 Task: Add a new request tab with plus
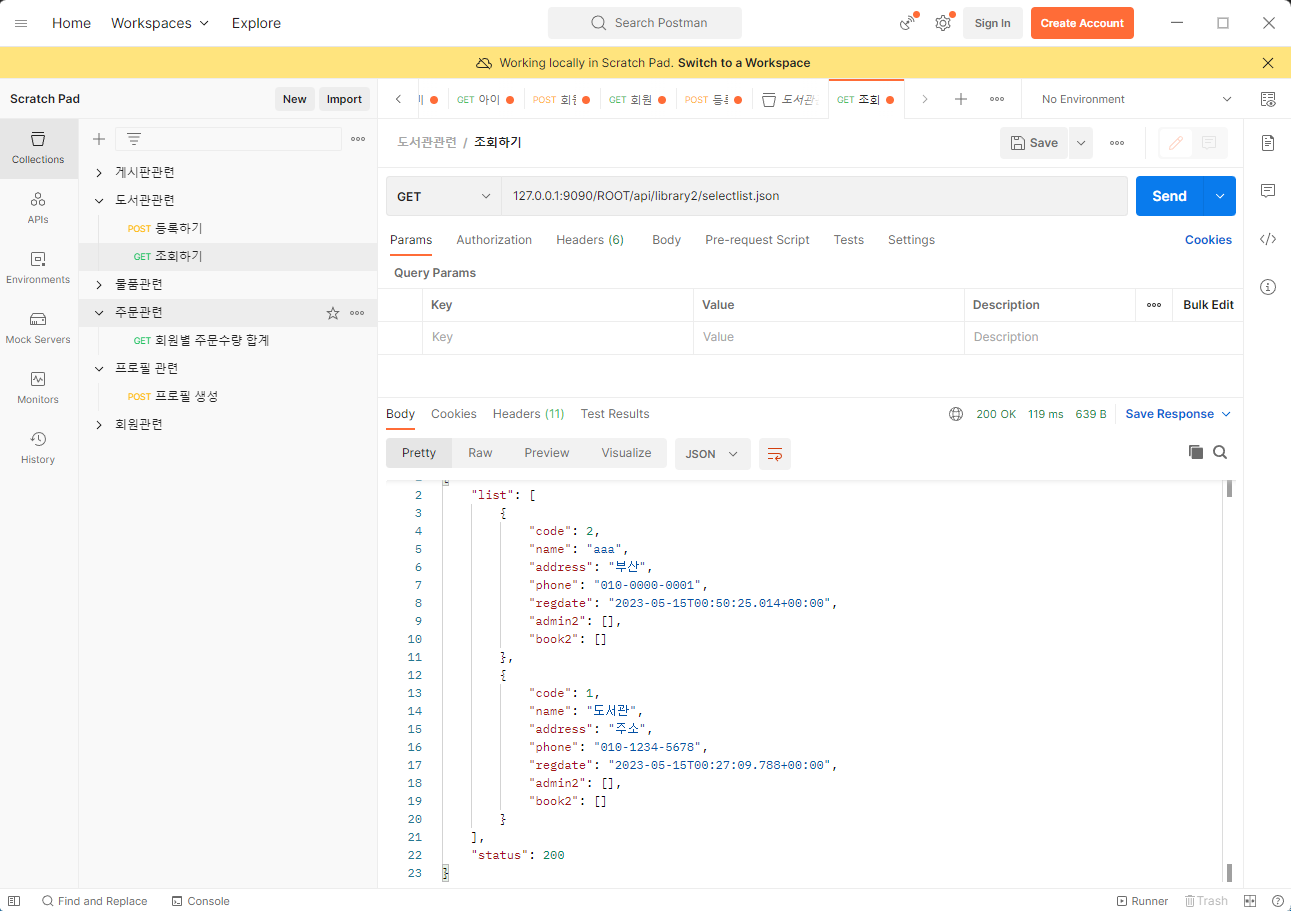pyautogui.click(x=961, y=99)
